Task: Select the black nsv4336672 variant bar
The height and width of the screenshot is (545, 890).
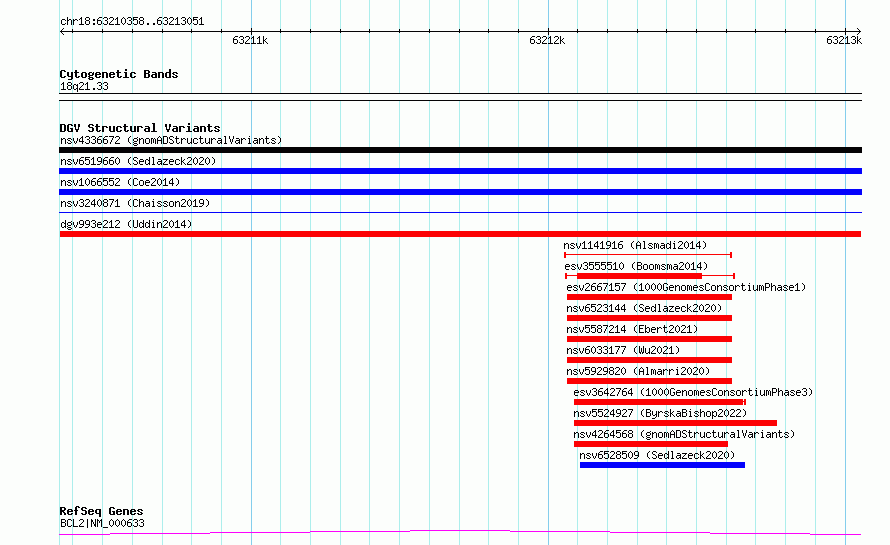Action: point(460,150)
